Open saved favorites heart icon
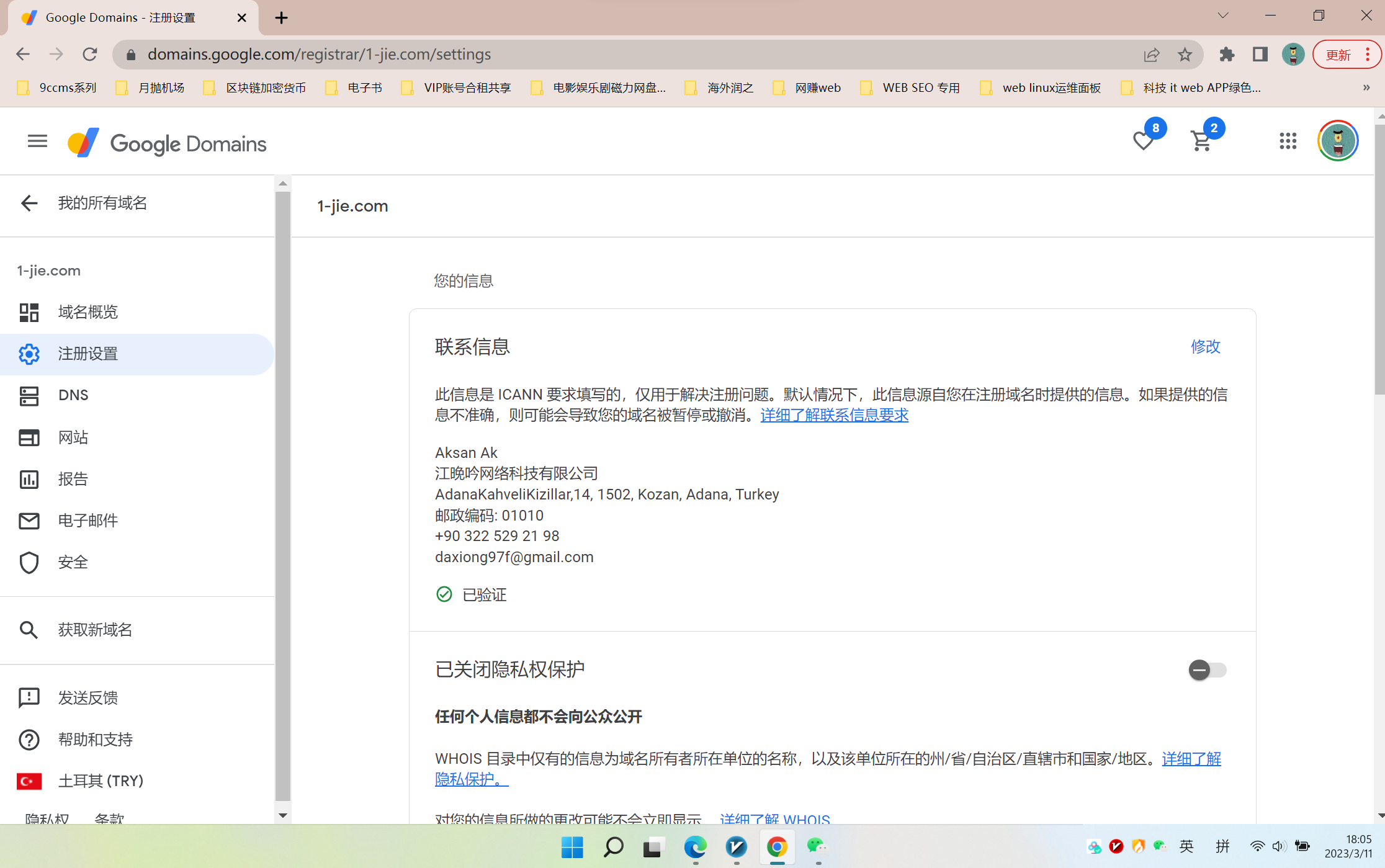This screenshot has height=868, width=1385. pos(1142,141)
